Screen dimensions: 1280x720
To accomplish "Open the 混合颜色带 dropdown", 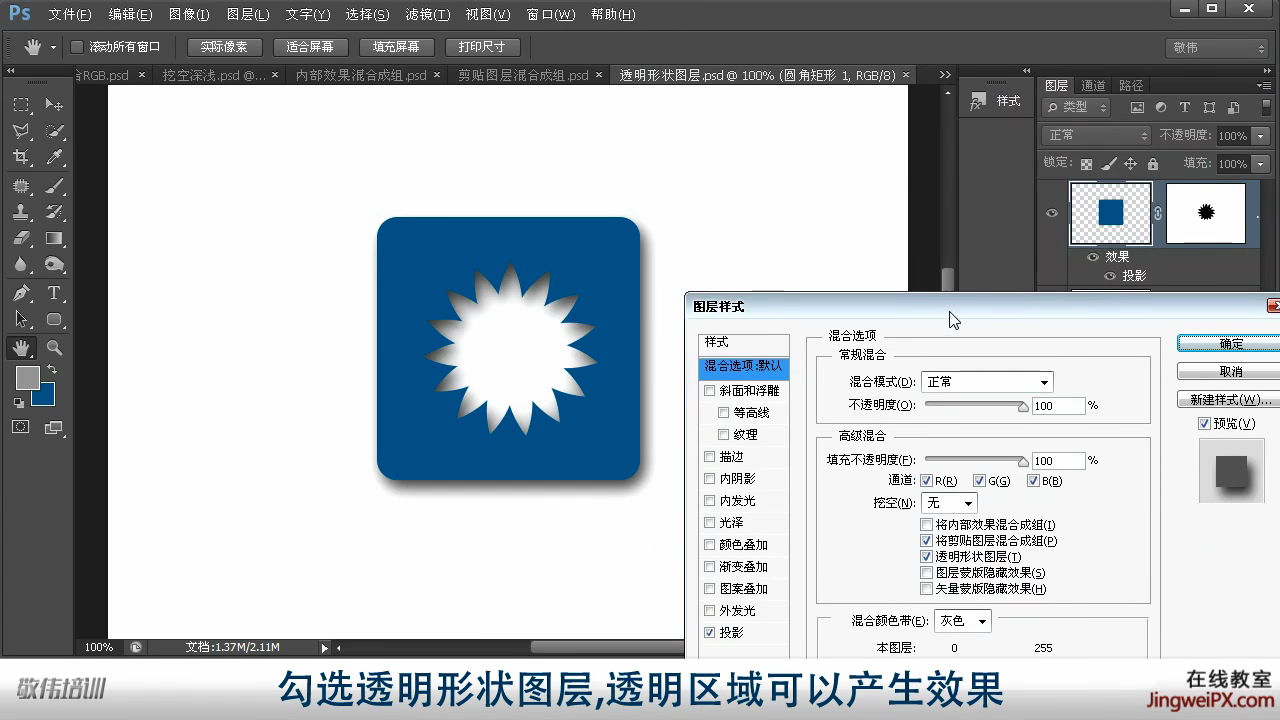I will point(963,621).
